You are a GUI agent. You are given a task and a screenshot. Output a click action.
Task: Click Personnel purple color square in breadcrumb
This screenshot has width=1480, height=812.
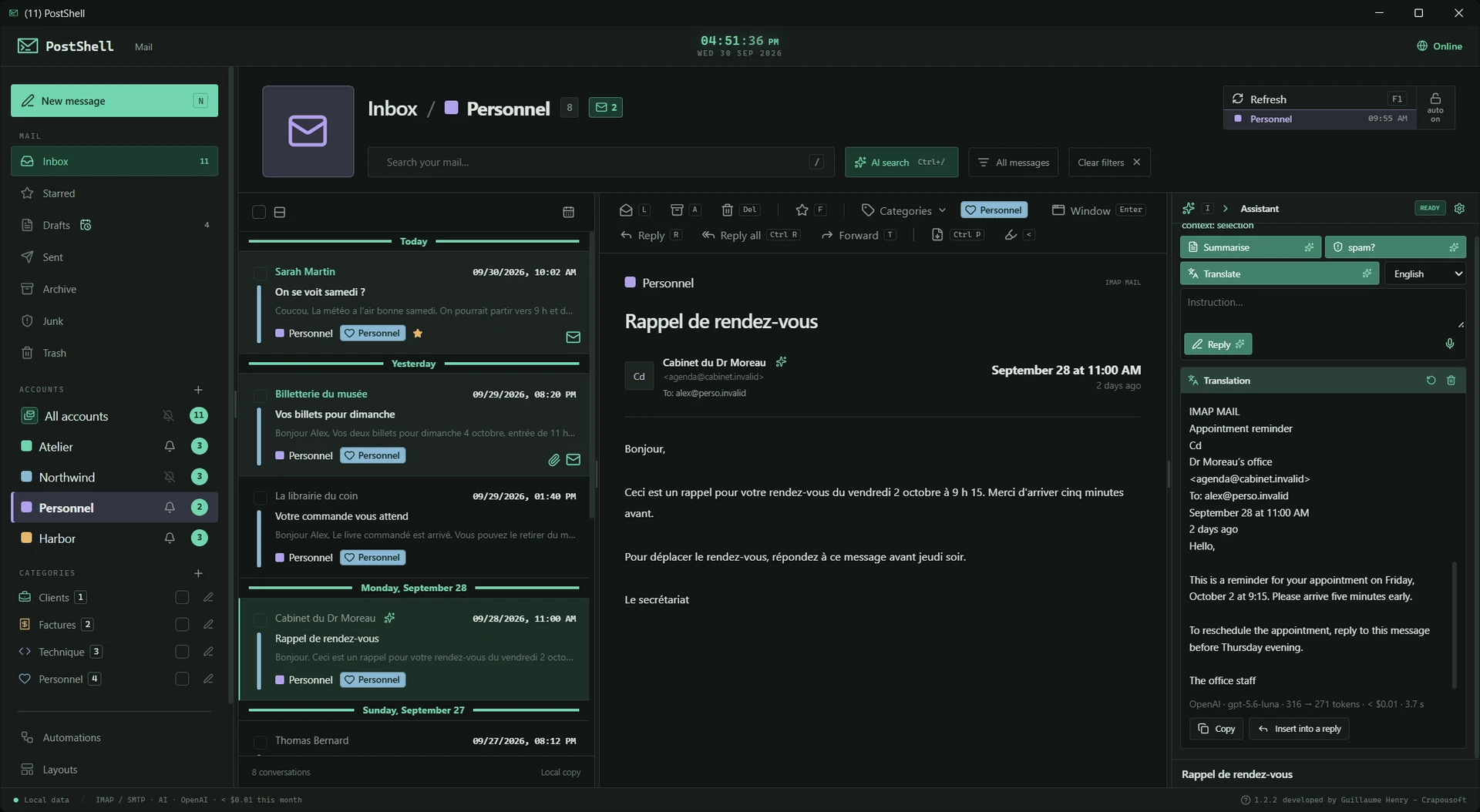coord(452,108)
